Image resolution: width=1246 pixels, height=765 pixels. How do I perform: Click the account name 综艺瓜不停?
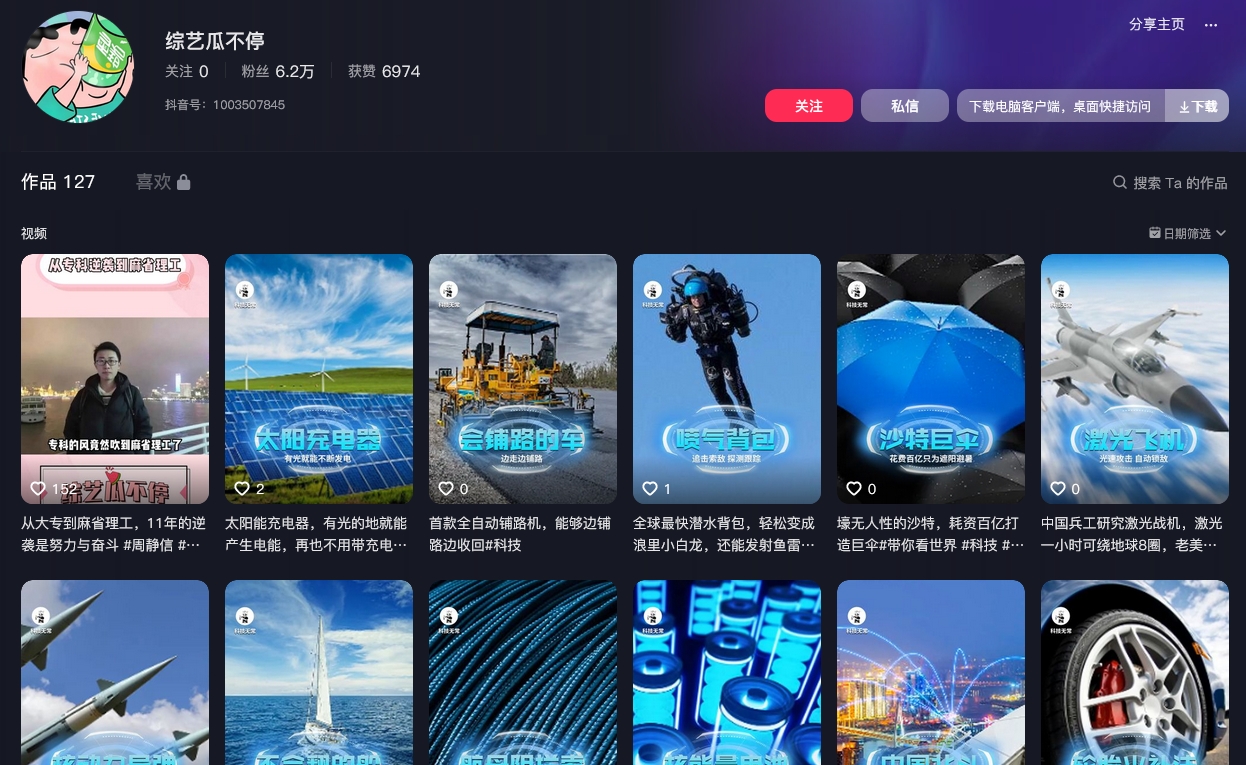215,41
